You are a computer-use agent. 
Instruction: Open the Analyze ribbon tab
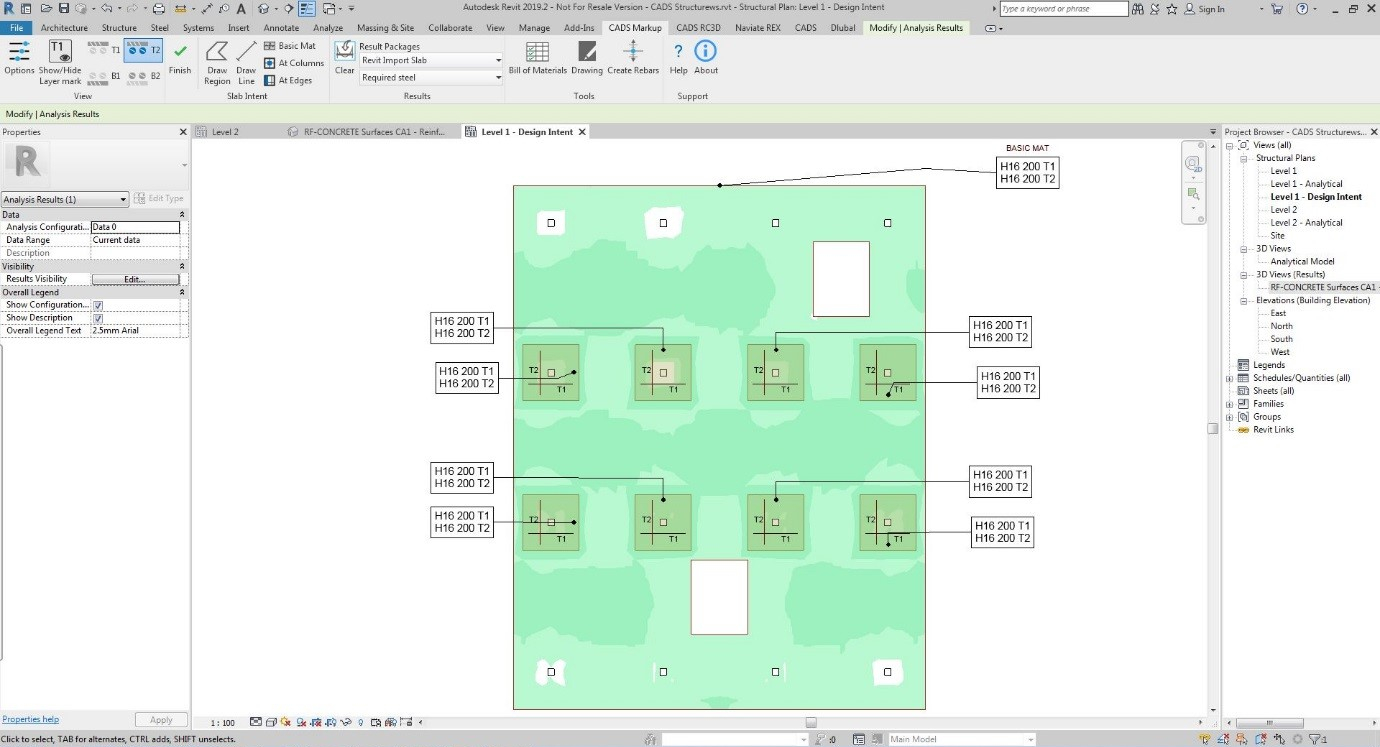[x=327, y=27]
